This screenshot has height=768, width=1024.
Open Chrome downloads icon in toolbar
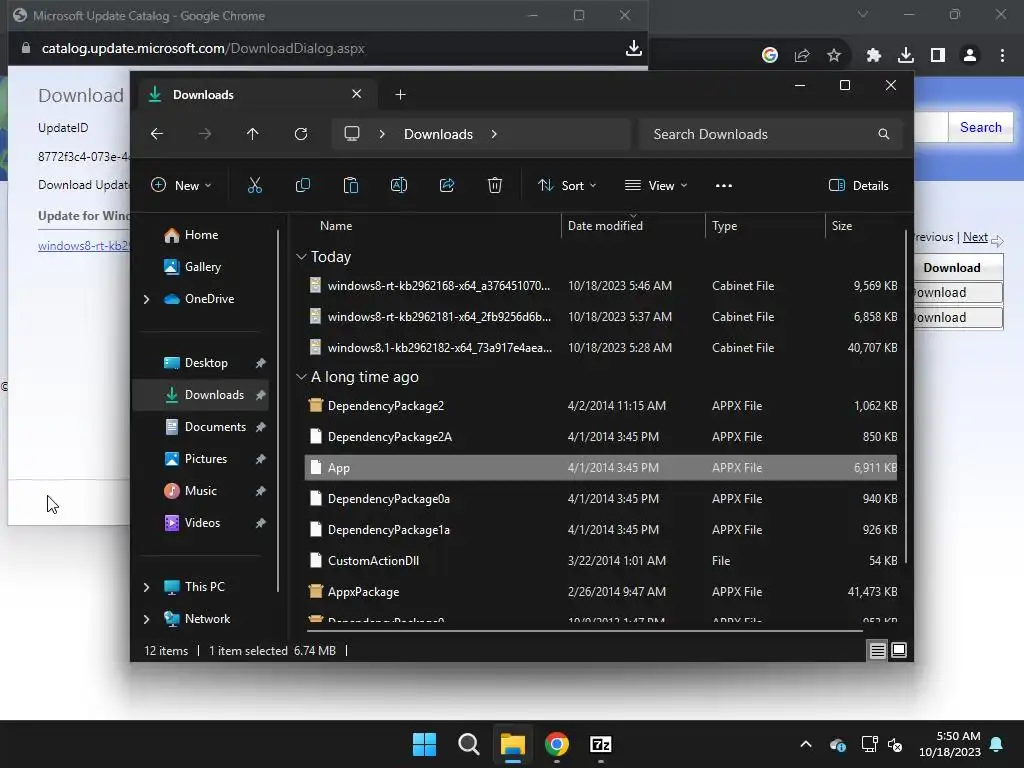[906, 56]
